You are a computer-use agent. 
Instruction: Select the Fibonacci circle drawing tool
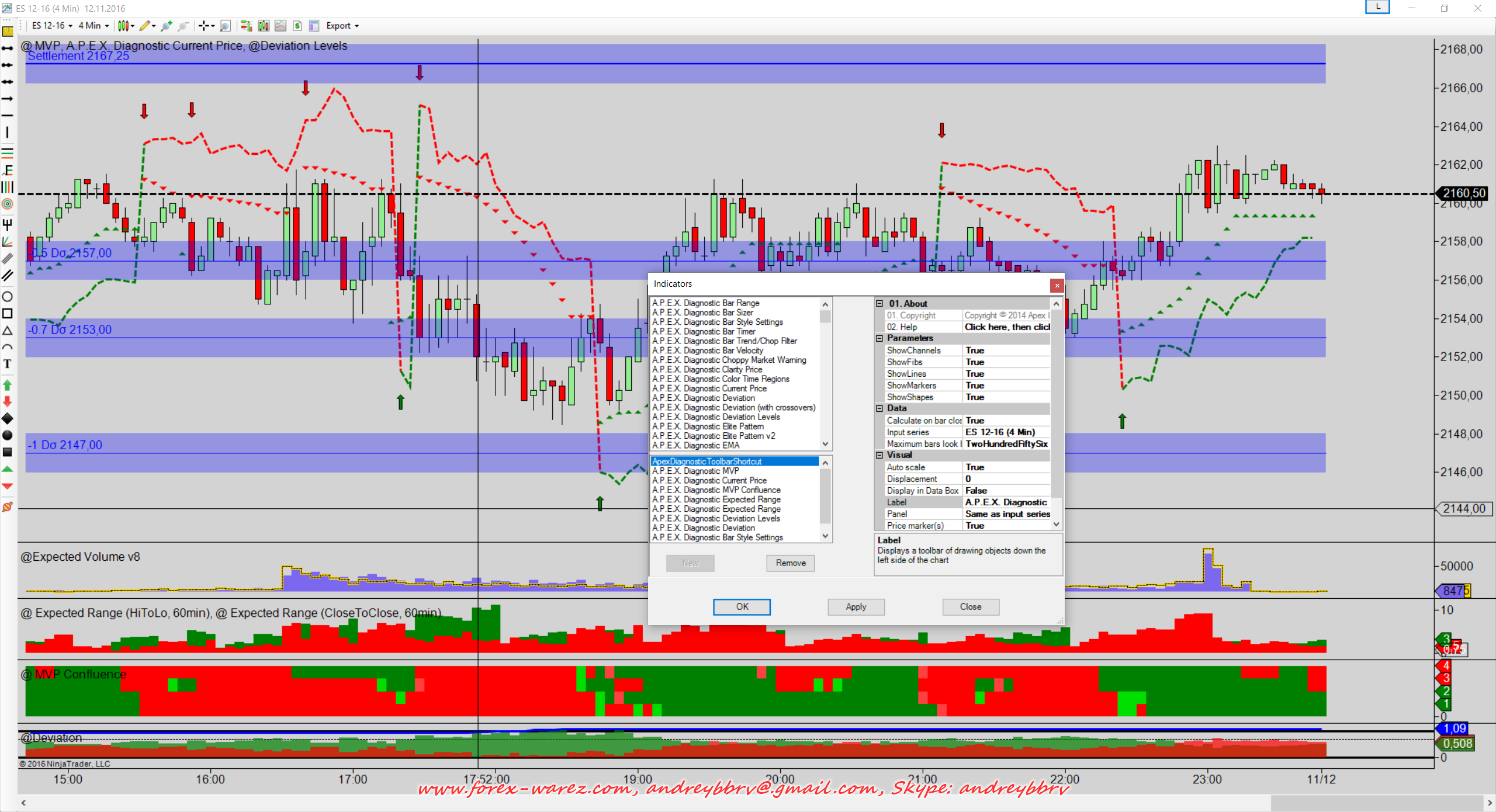(x=8, y=204)
